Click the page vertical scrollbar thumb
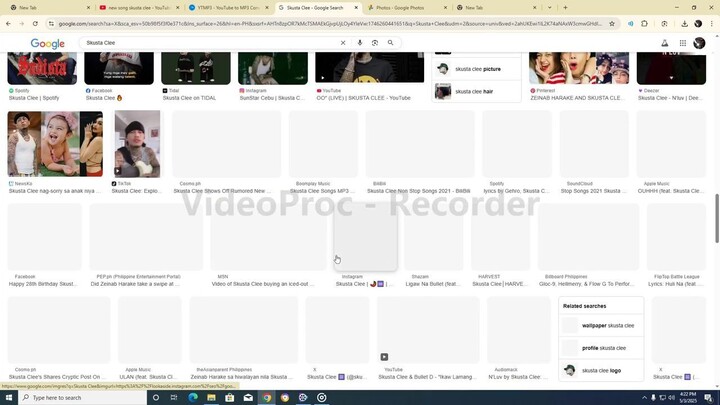 717,218
